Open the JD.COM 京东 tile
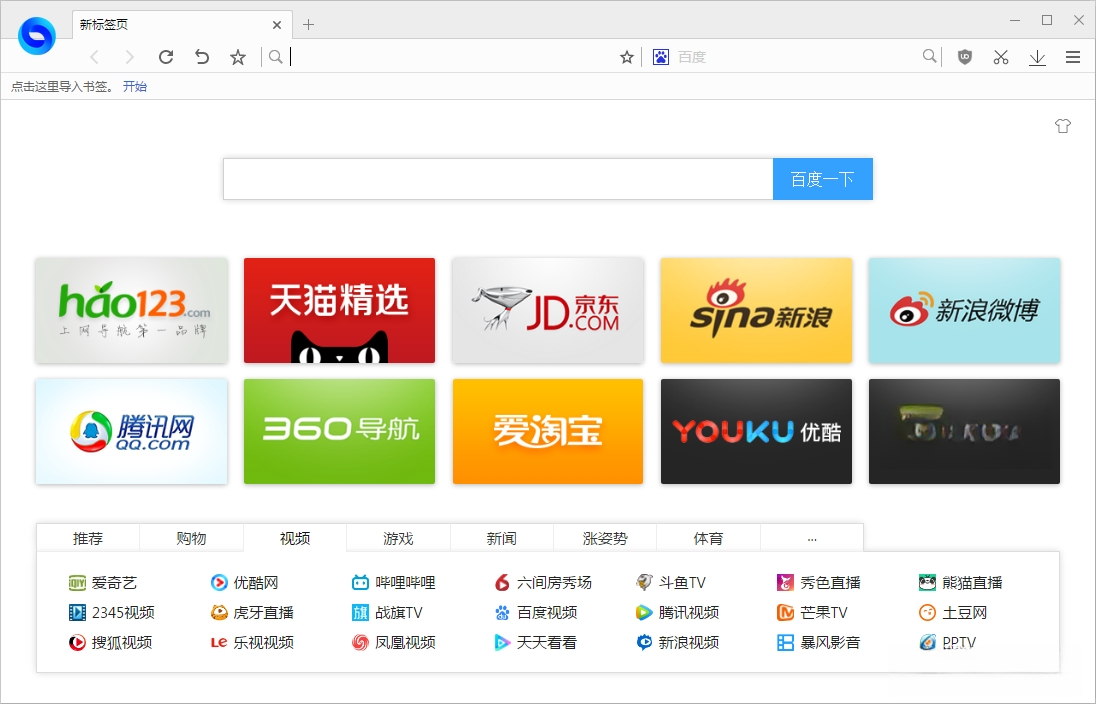Screen dimensions: 1096x704 point(548,310)
